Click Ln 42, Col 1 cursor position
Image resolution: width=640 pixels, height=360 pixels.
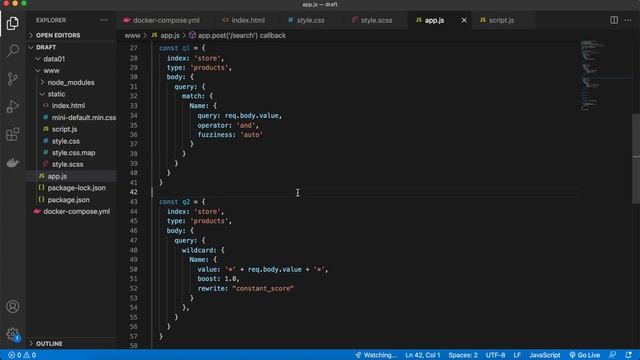point(422,355)
